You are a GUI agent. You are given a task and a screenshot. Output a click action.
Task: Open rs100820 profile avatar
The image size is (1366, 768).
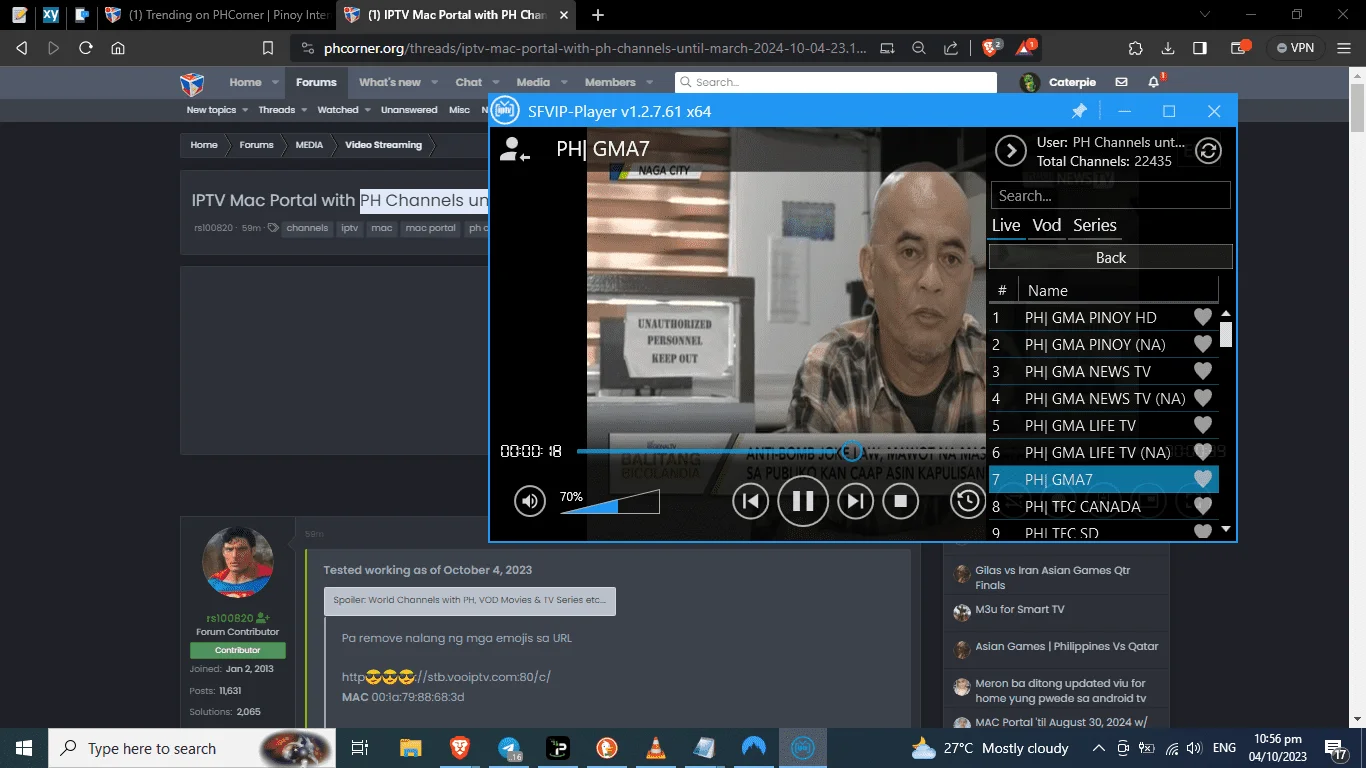click(237, 561)
